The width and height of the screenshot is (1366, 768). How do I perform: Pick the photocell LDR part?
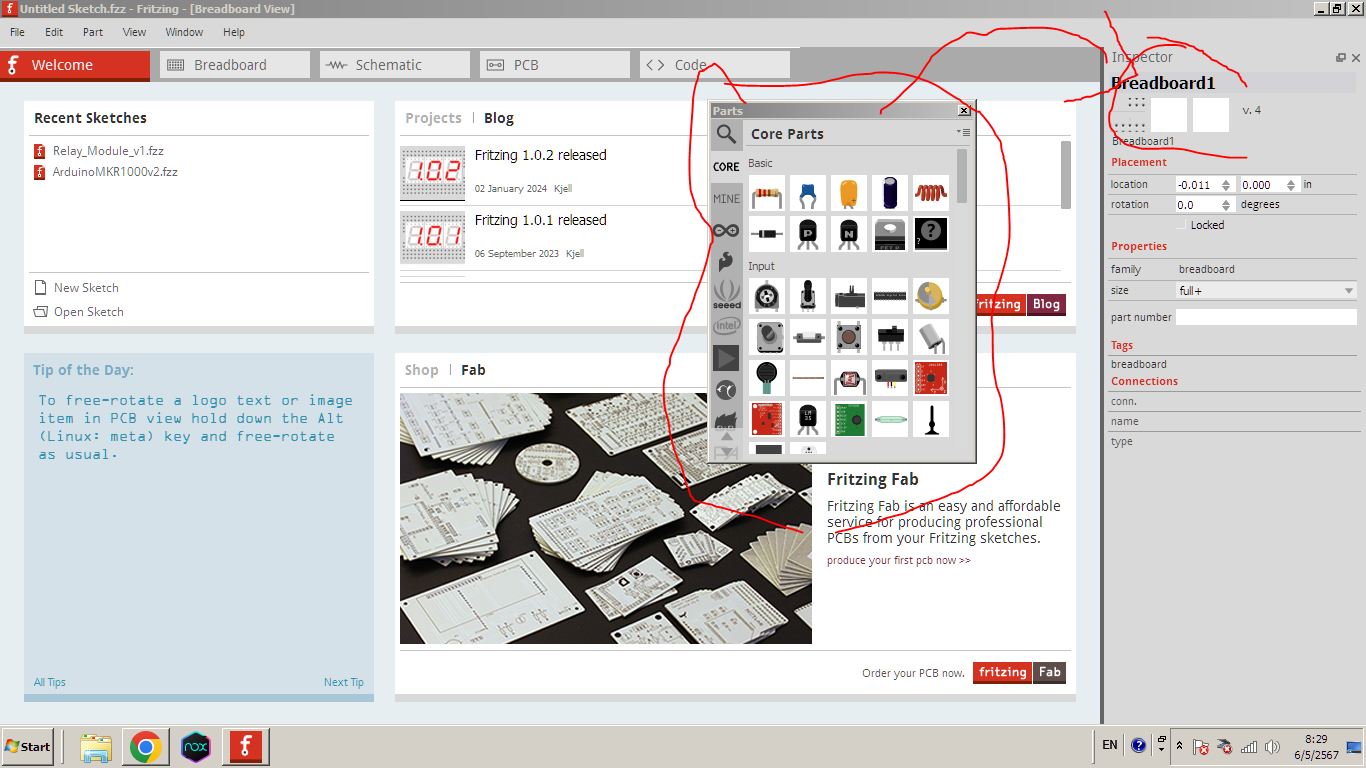[849, 378]
